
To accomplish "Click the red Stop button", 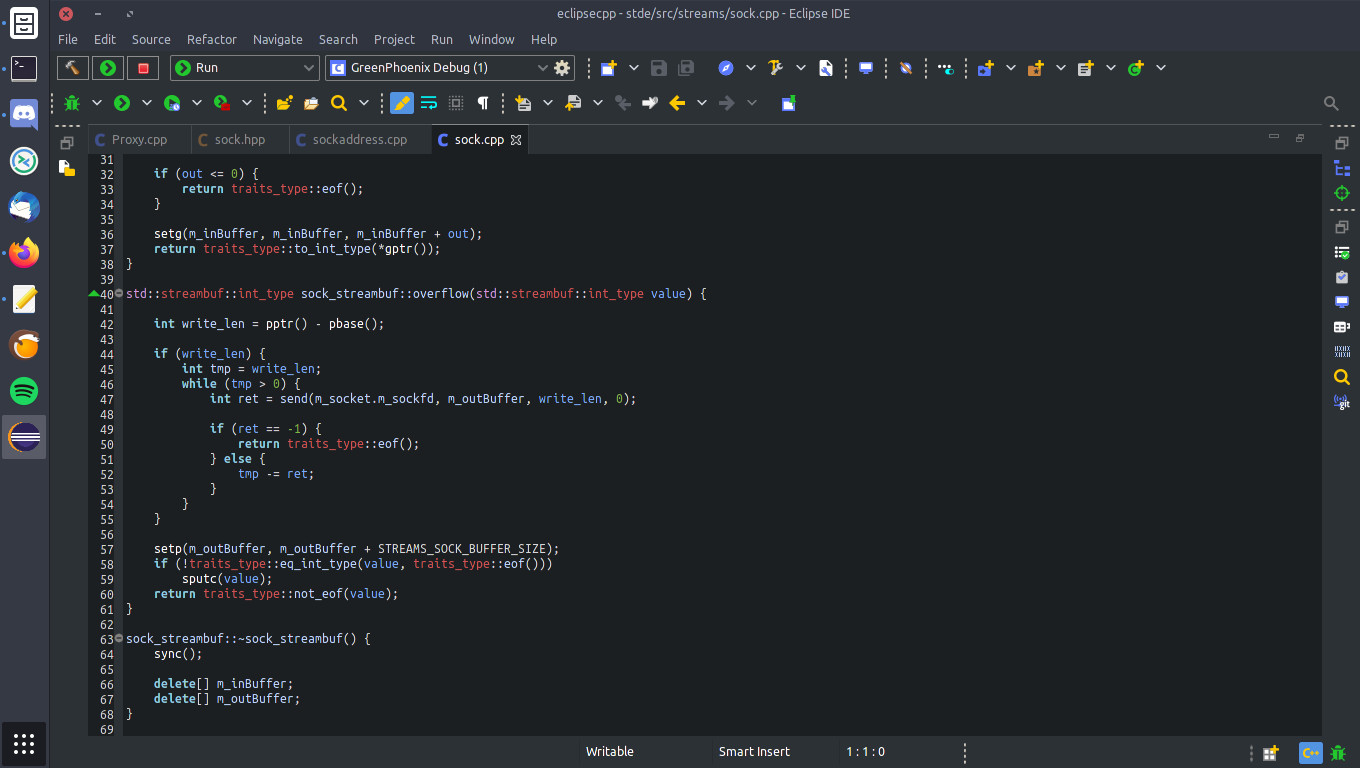I will tap(143, 68).
